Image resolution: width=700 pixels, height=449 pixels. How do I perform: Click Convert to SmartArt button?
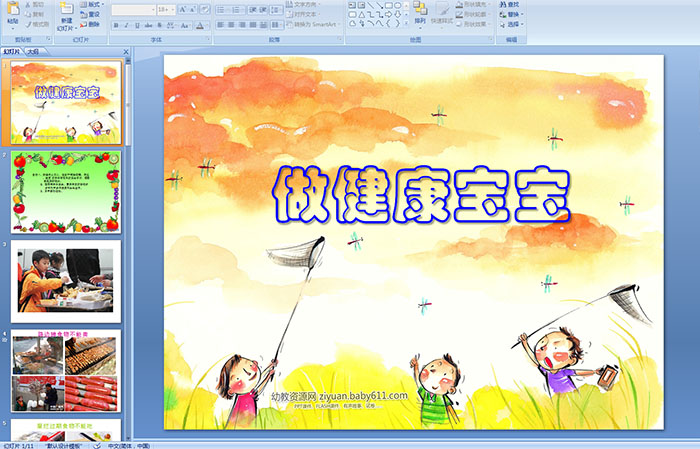(313, 24)
